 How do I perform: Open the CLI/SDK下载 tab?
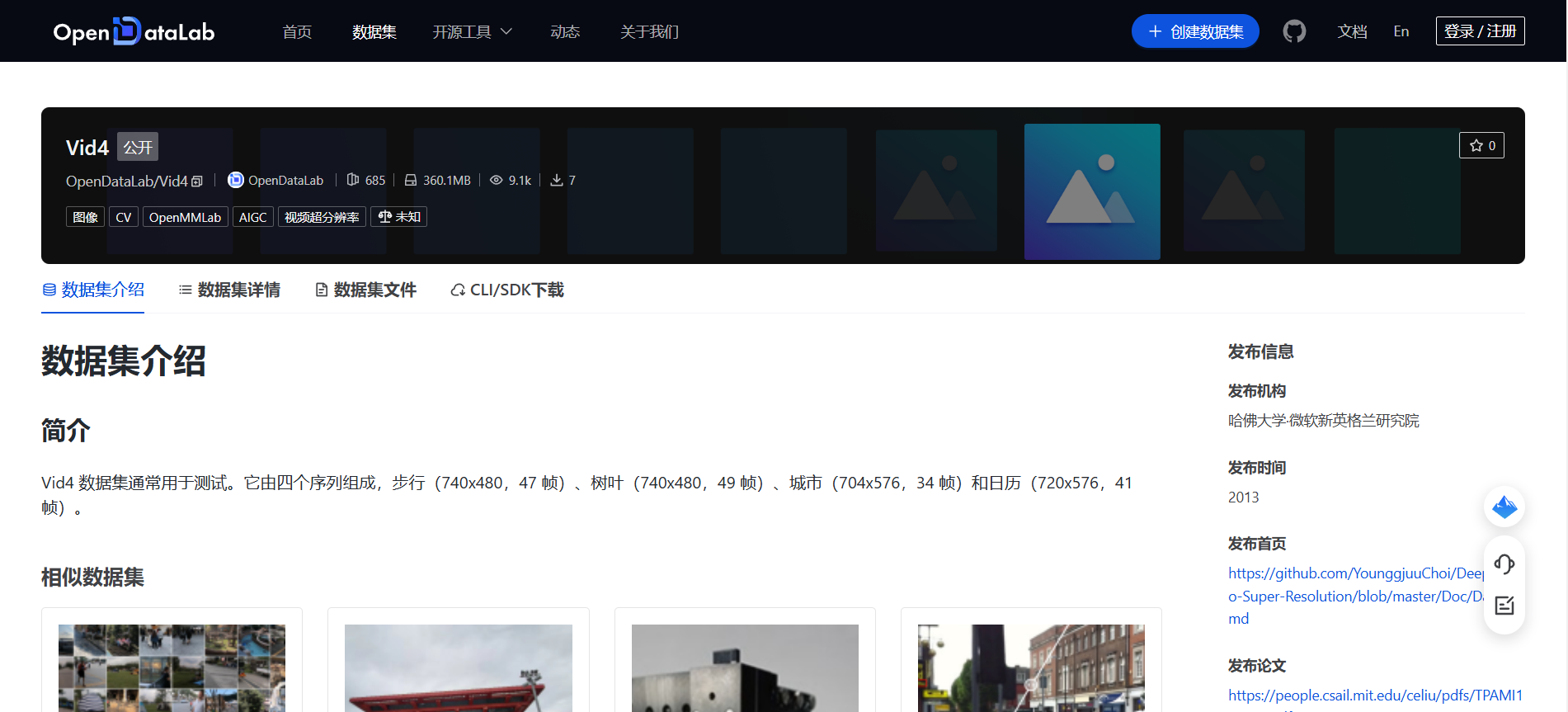pyautogui.click(x=507, y=290)
